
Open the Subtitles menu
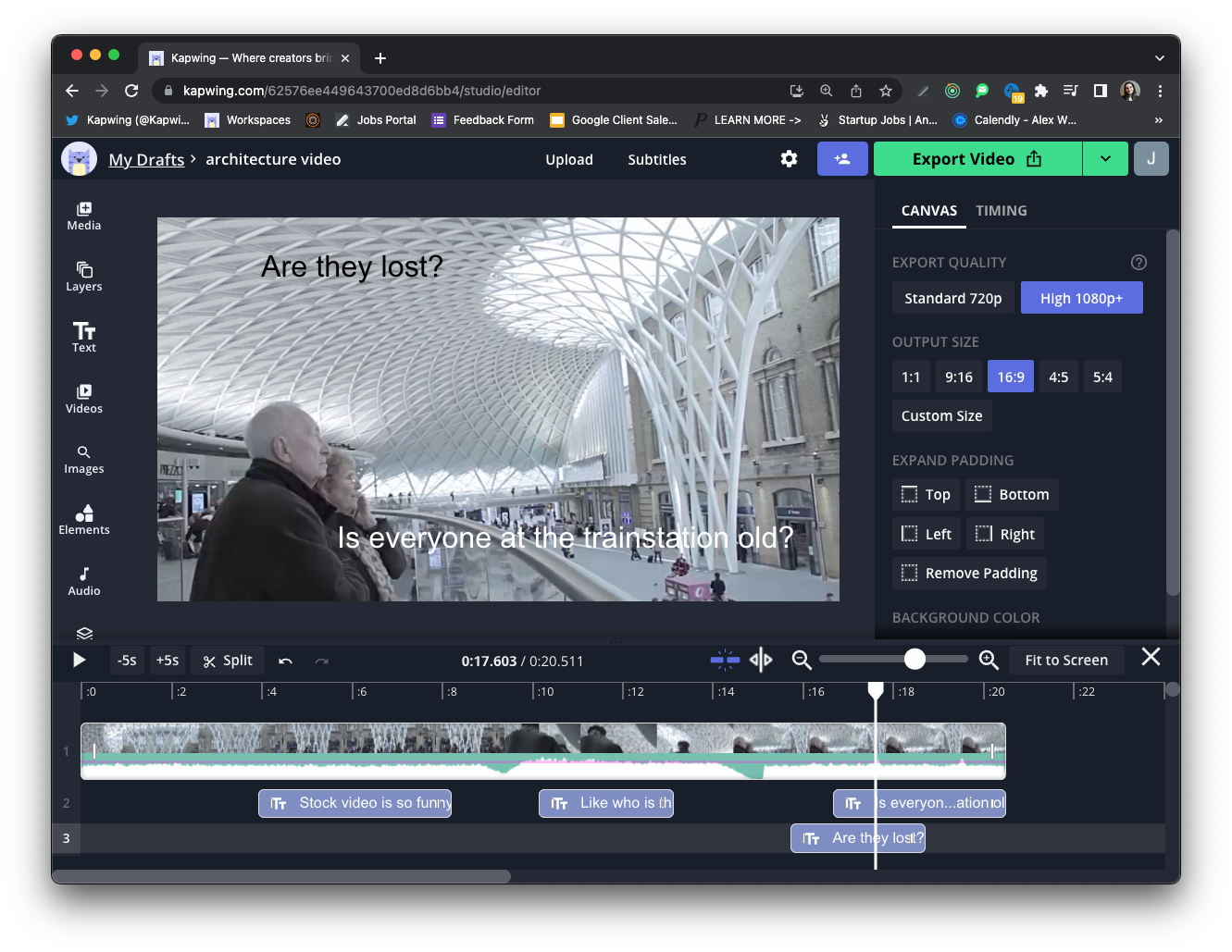tap(656, 159)
